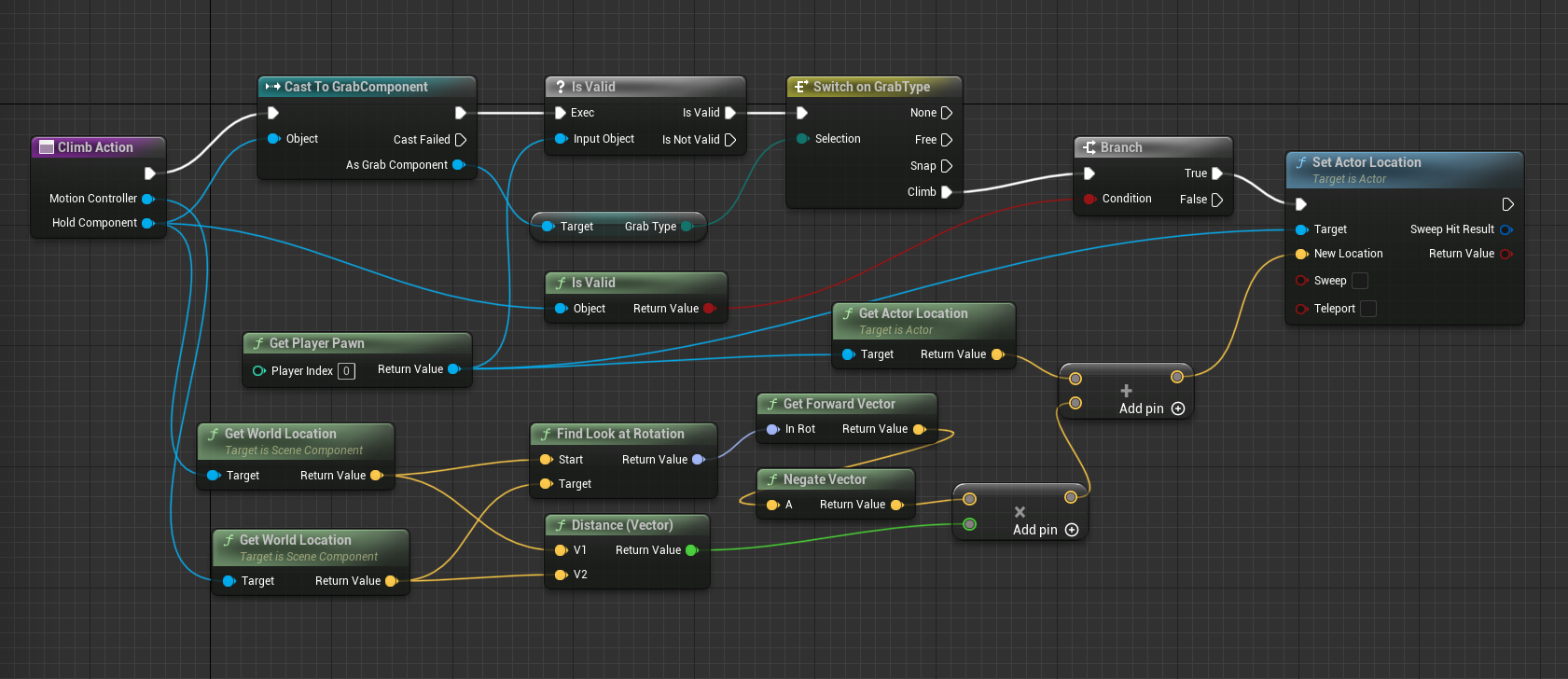Viewport: 1568px width, 679px height.
Task: Select the Climb Action node title
Action: [x=95, y=147]
